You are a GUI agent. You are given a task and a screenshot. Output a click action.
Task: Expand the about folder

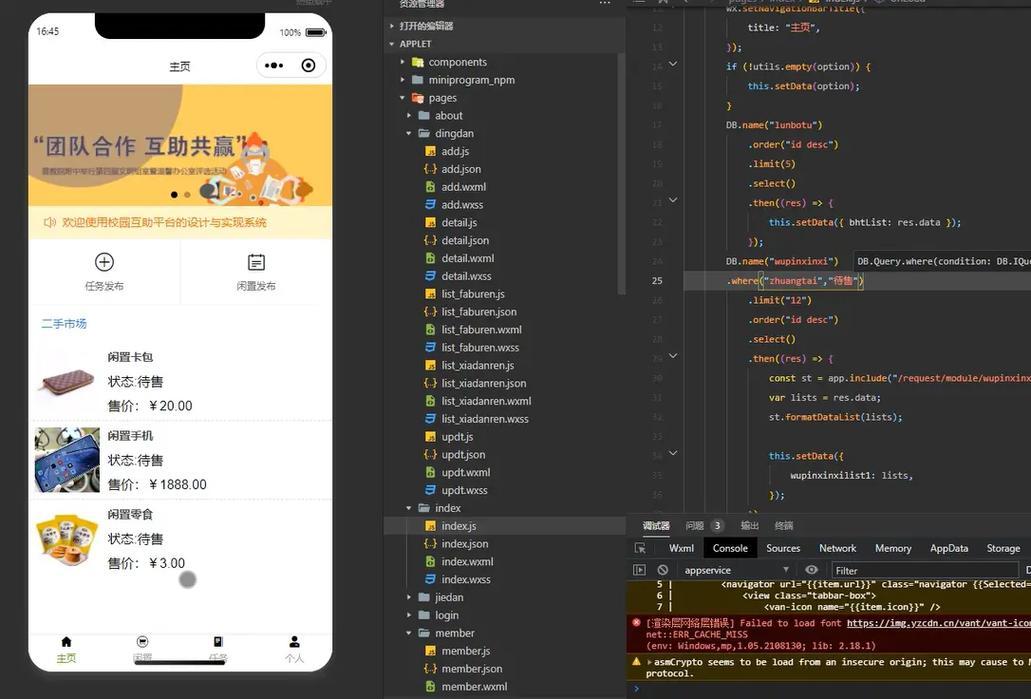pyautogui.click(x=409, y=115)
